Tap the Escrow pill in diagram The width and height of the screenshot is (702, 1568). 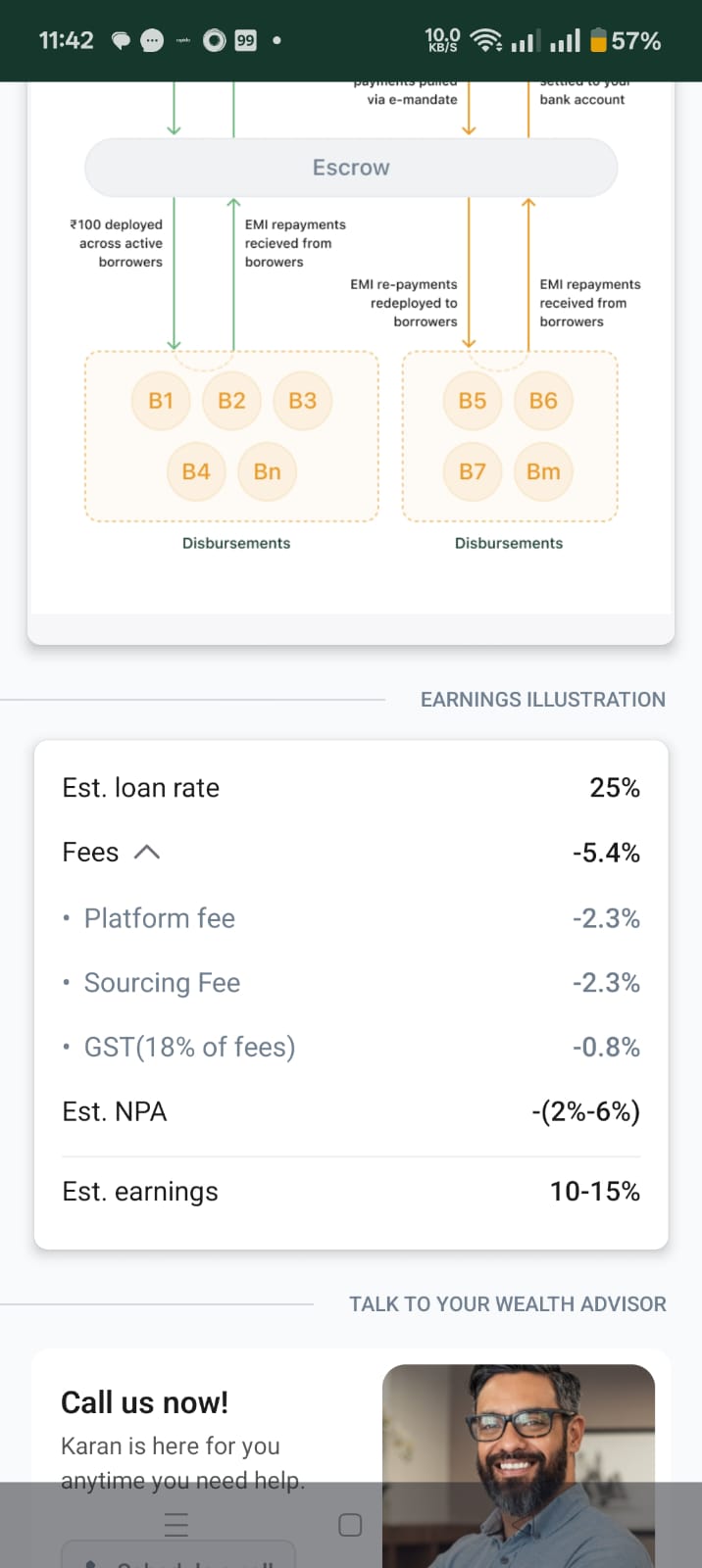(351, 168)
